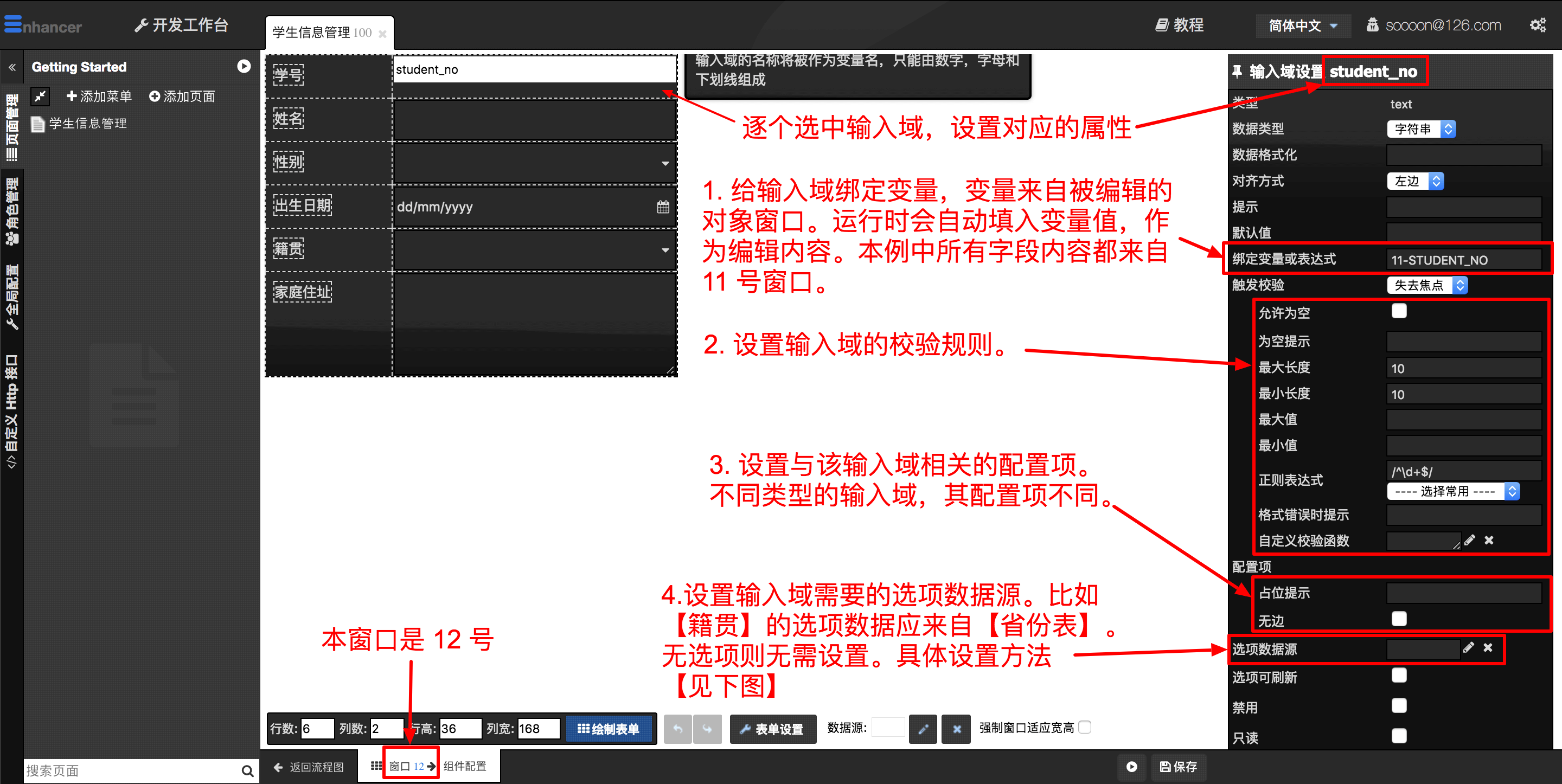Click the redo arrow button
The width and height of the screenshot is (1562, 784).
click(x=707, y=729)
